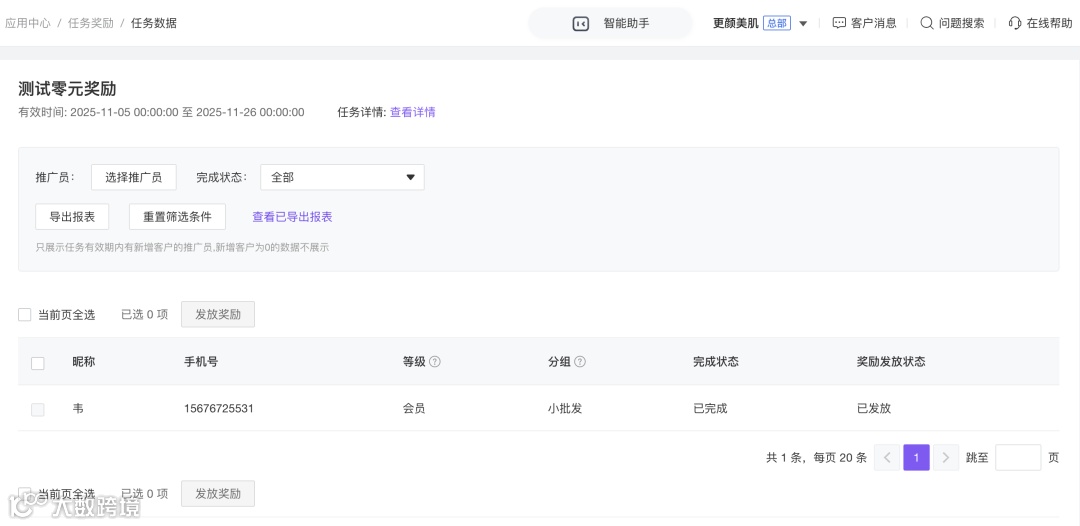Image resolution: width=1080 pixels, height=526 pixels.
Task: Go to next page arrow
Action: [x=946, y=458]
